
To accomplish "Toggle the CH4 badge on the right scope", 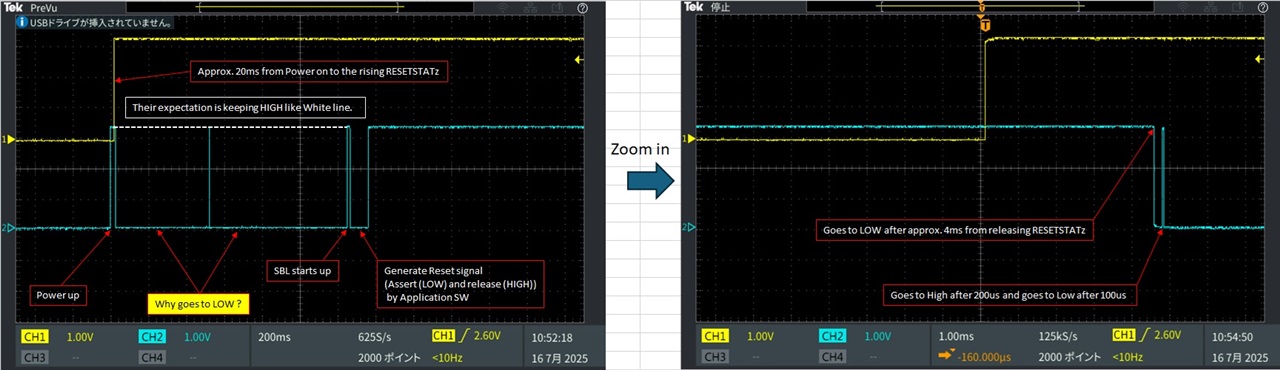I will (x=832, y=357).
